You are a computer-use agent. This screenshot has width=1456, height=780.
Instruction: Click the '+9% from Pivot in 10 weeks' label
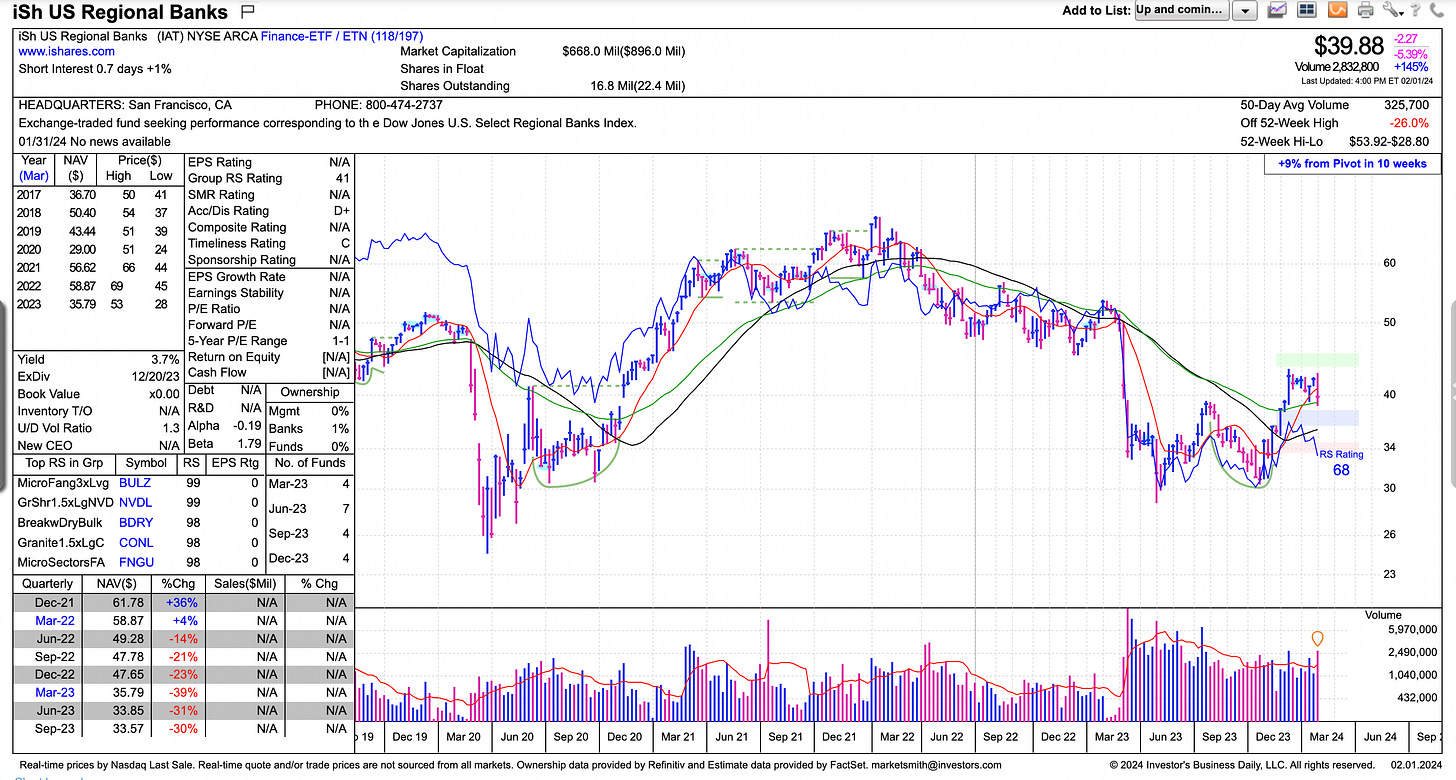point(1352,164)
